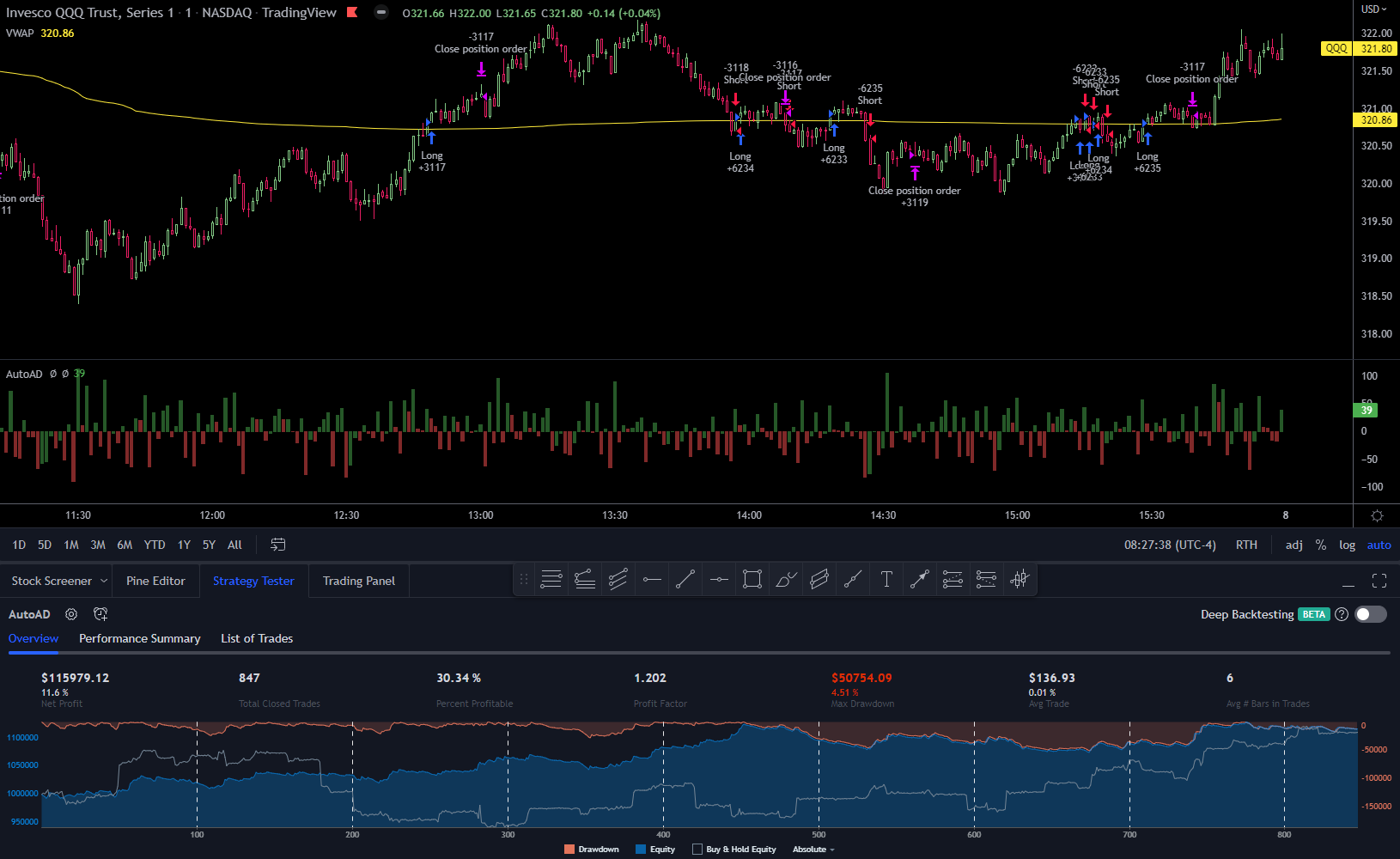Toggle percent scale mode

tap(1321, 545)
